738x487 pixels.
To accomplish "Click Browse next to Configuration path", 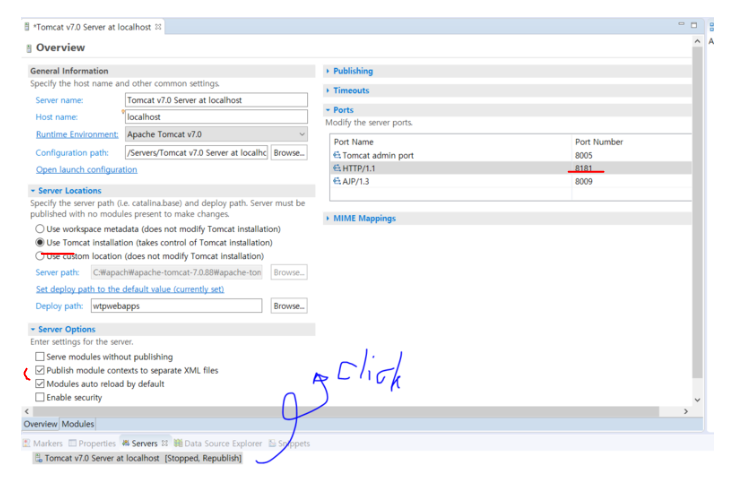I will pos(289,153).
